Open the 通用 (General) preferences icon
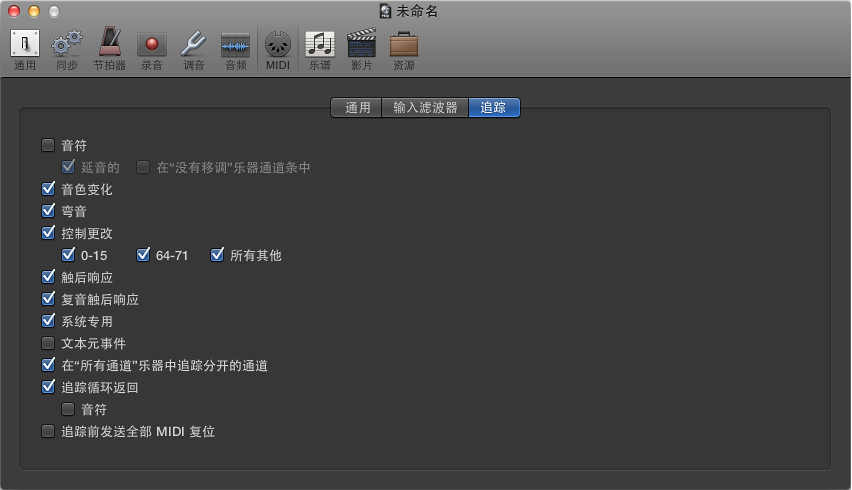 [x=25, y=50]
